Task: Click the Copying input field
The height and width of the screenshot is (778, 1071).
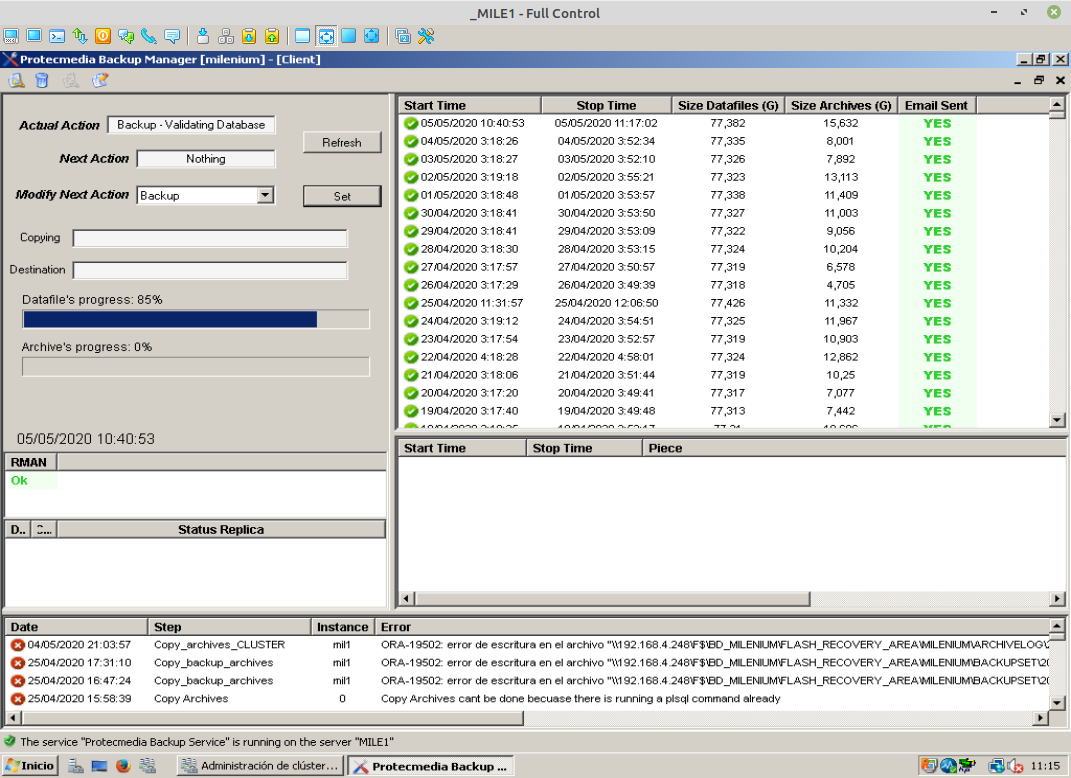Action: 210,238
